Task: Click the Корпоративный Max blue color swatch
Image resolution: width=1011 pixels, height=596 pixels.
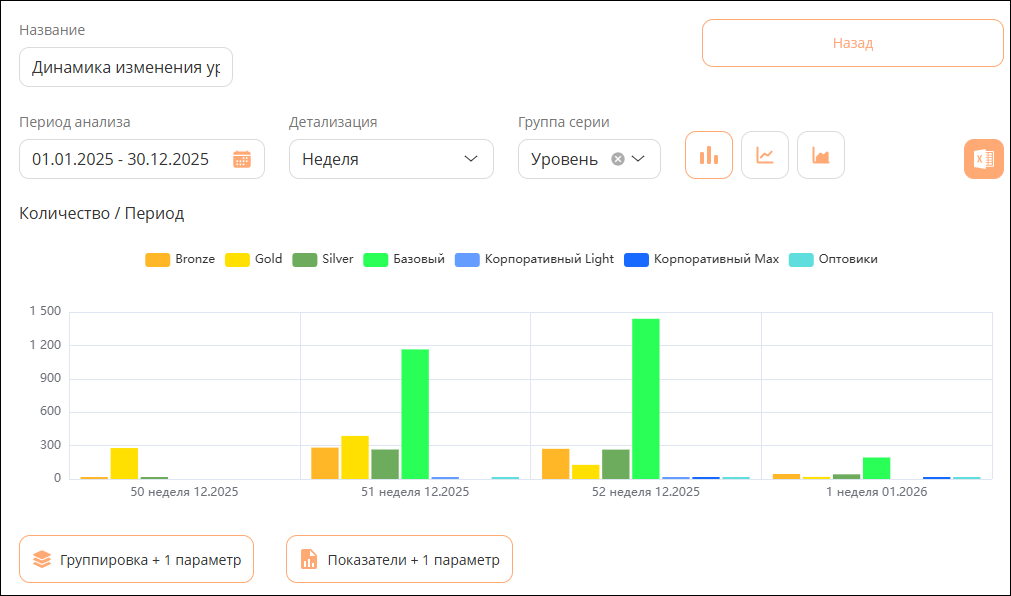Action: pyautogui.click(x=636, y=260)
